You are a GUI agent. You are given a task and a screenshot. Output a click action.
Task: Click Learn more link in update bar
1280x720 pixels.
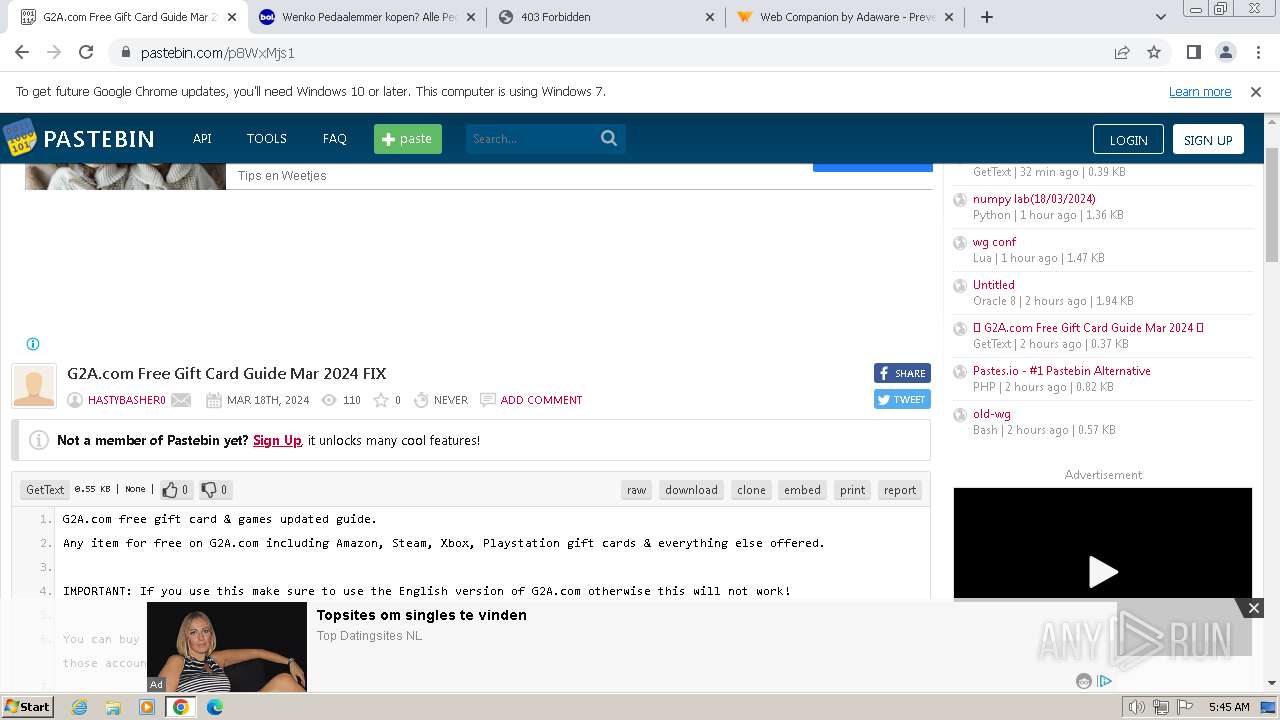[1200, 92]
